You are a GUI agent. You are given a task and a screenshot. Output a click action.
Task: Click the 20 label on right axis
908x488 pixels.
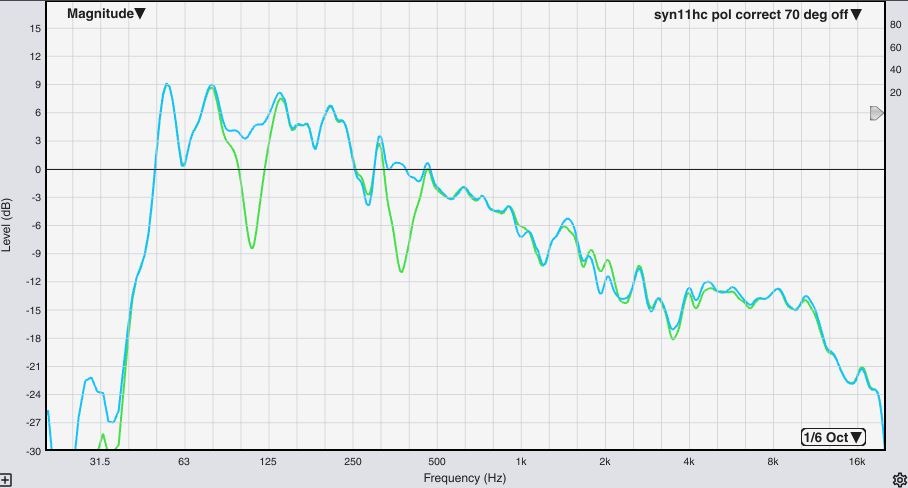coord(895,93)
